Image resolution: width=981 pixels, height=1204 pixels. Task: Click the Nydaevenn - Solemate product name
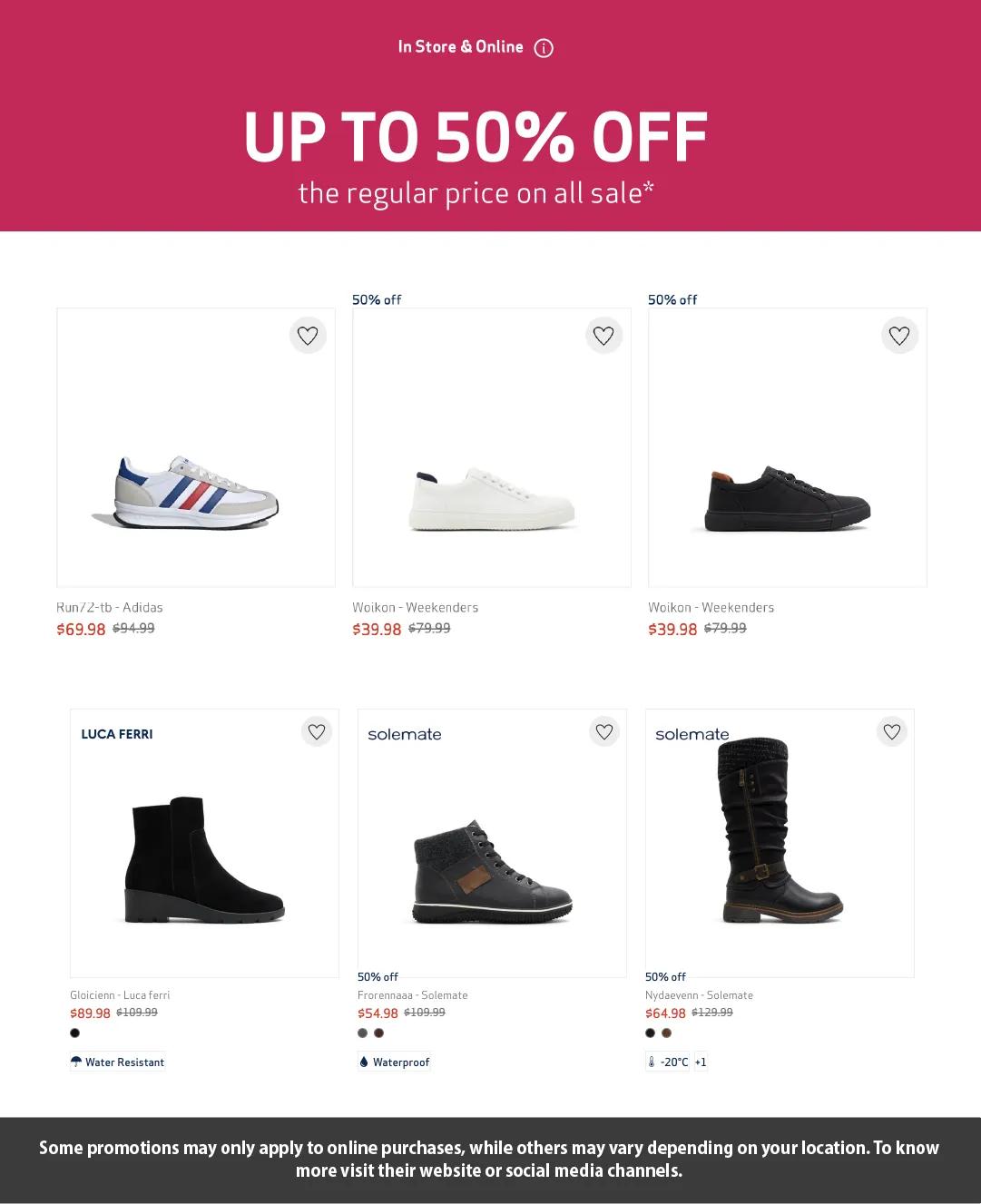(x=699, y=995)
